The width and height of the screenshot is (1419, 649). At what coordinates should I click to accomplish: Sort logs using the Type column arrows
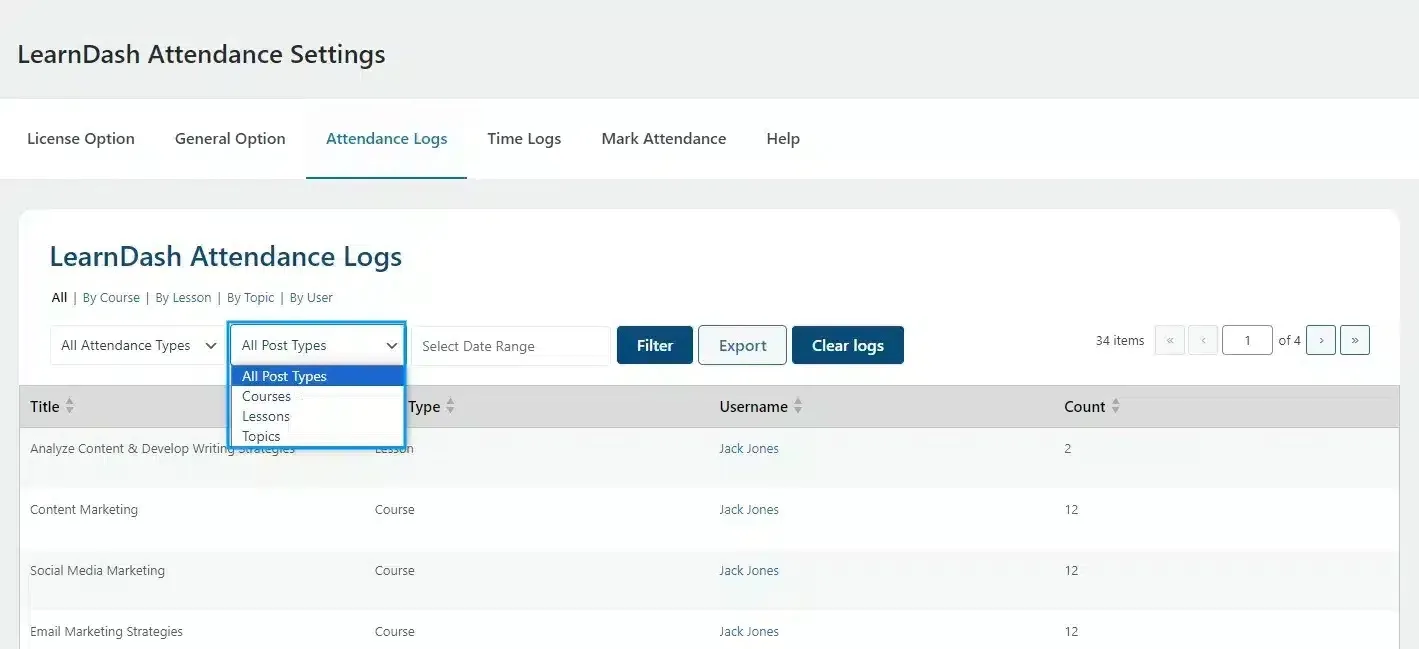(448, 406)
